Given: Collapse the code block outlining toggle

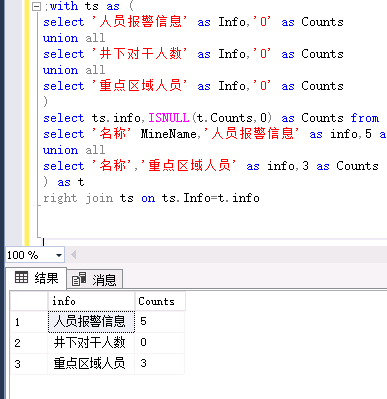Looking at the screenshot, I should pos(36,7).
